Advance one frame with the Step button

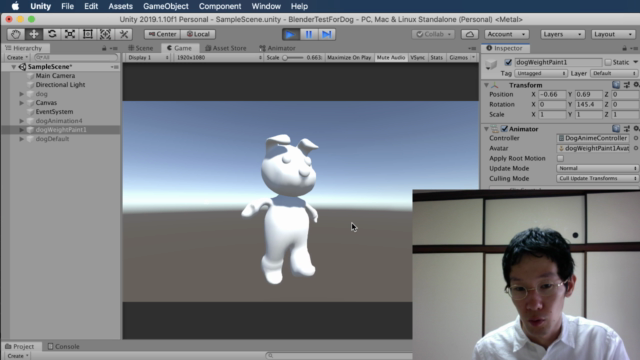pyautogui.click(x=327, y=34)
